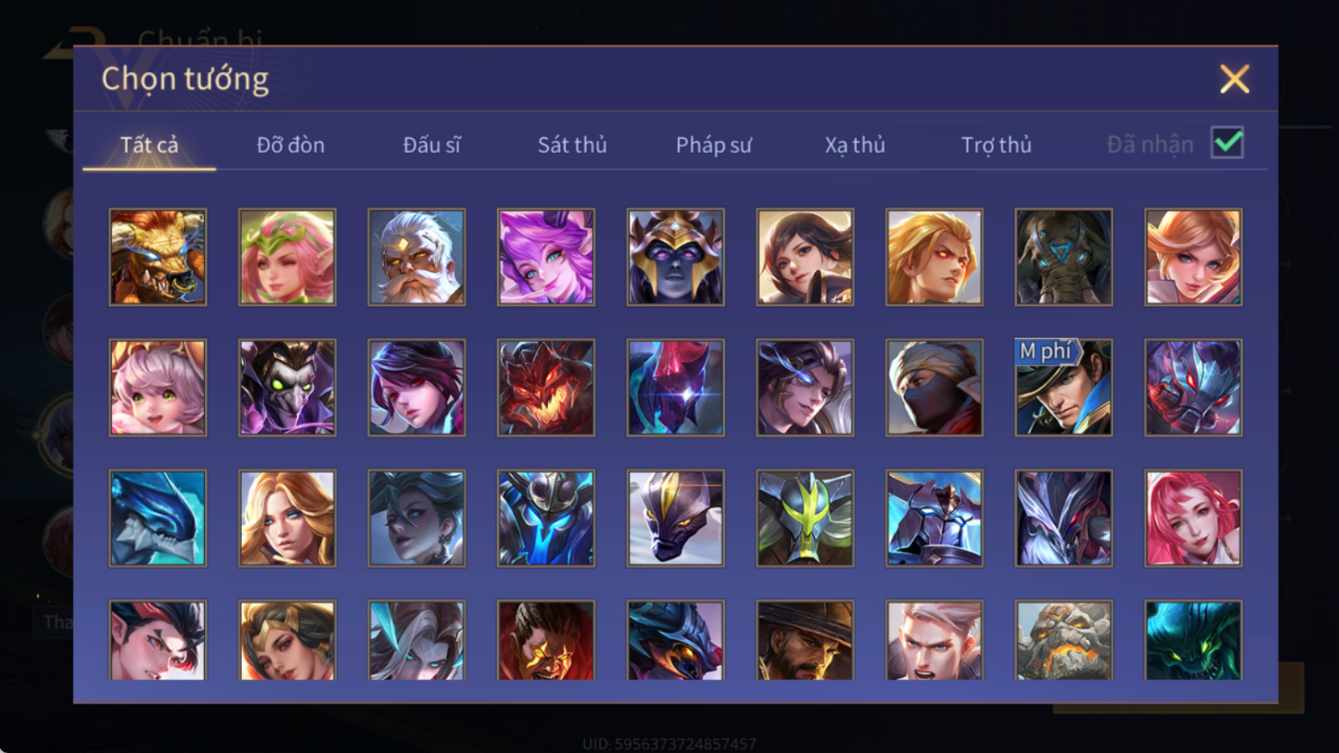Select the green glowing monster hero thumbnail
The width and height of the screenshot is (1339, 753).
point(1193,640)
